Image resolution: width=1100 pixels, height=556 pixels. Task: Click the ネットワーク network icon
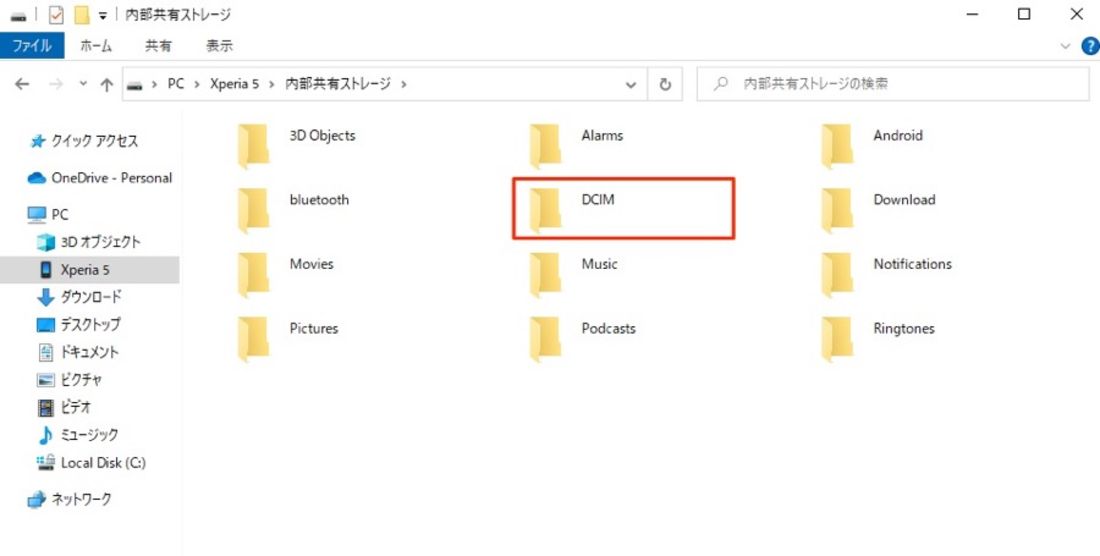pyautogui.click(x=36, y=500)
